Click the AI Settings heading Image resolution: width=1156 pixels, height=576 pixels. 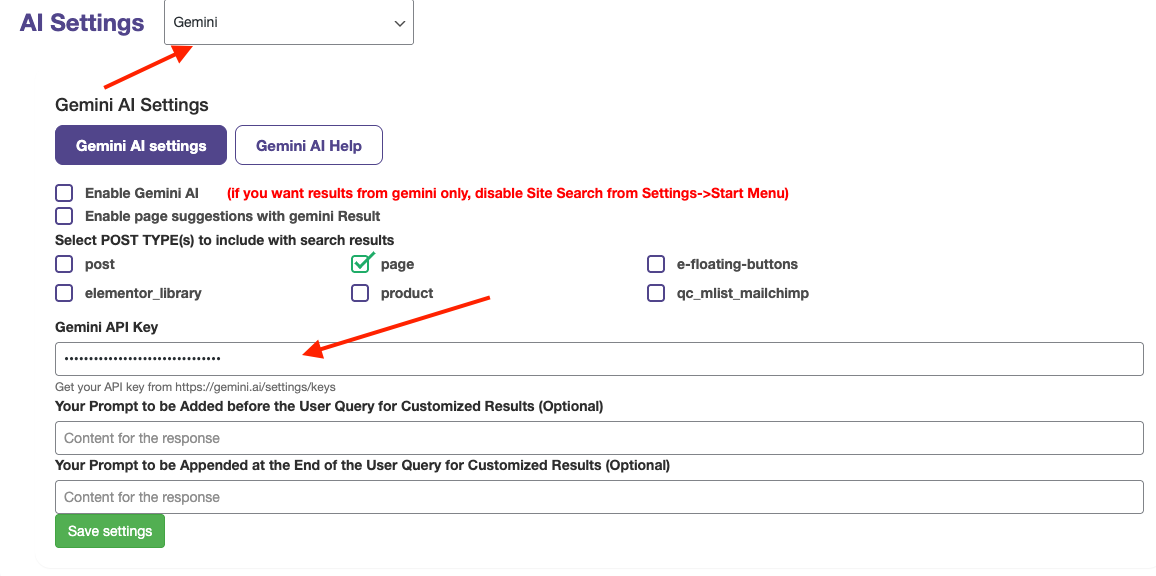pos(82,23)
